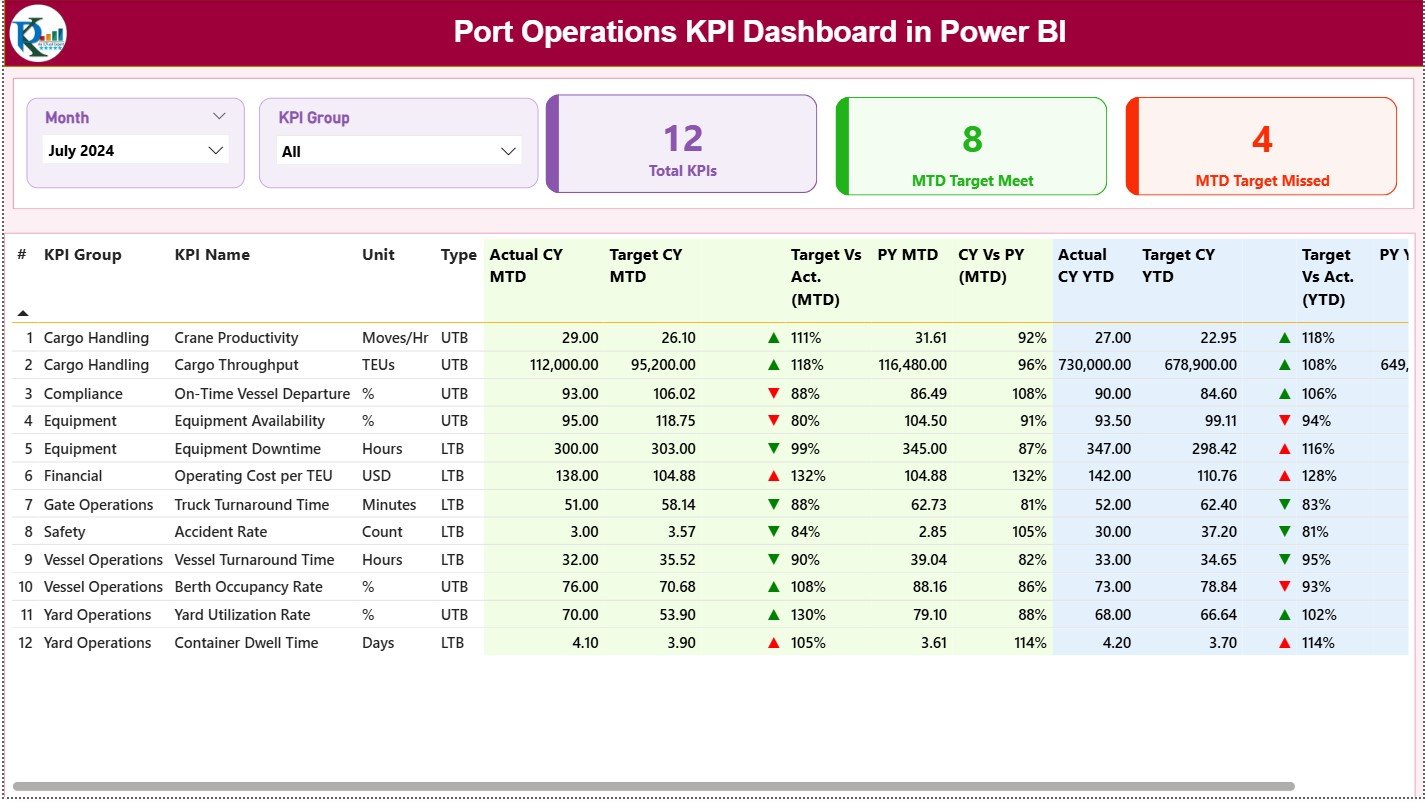Image resolution: width=1425 pixels, height=803 pixels.
Task: Open the KPI Group dropdown set to All
Action: [399, 150]
